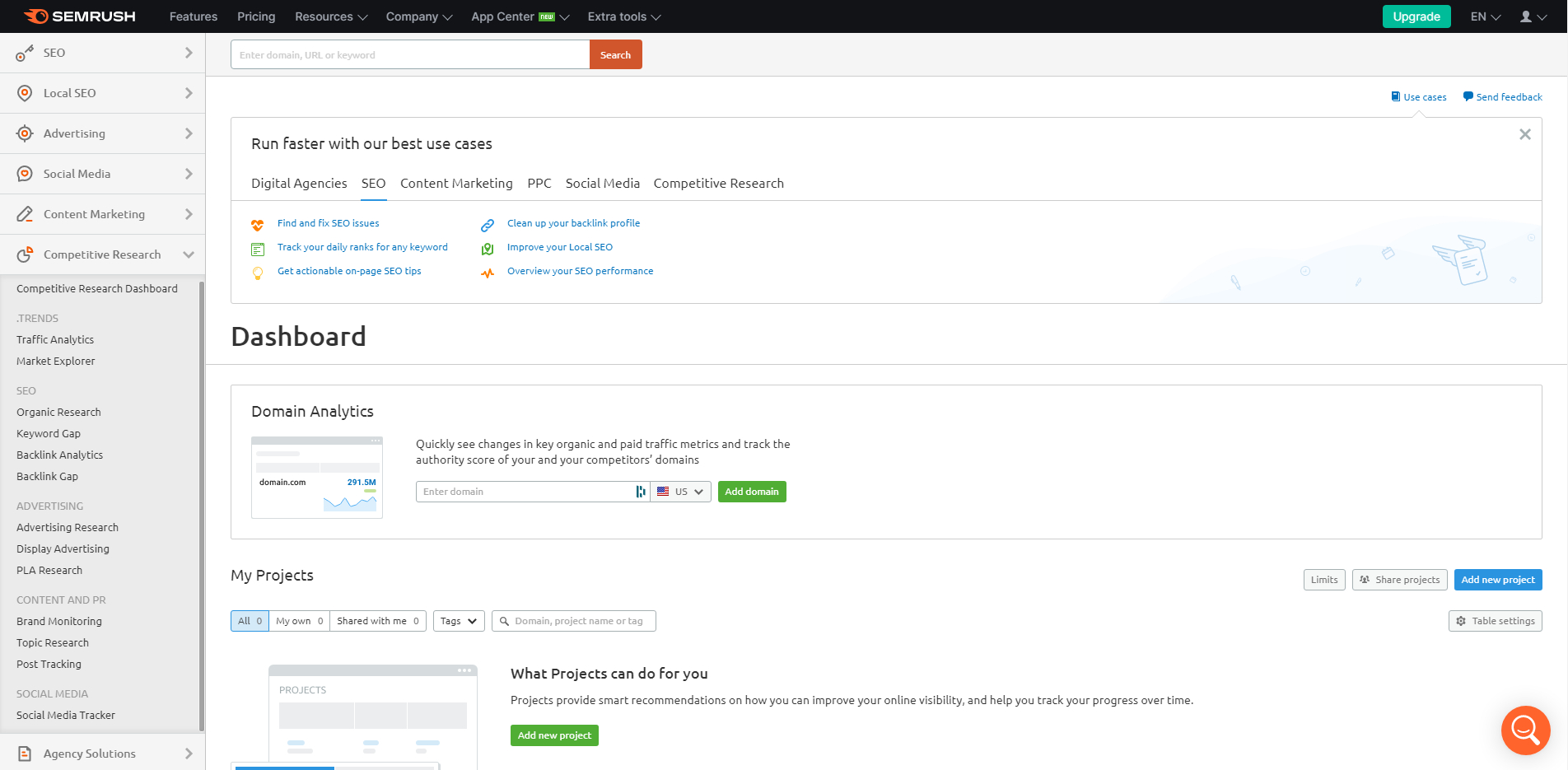
Task: Open the App Center dropdown
Action: [x=520, y=16]
